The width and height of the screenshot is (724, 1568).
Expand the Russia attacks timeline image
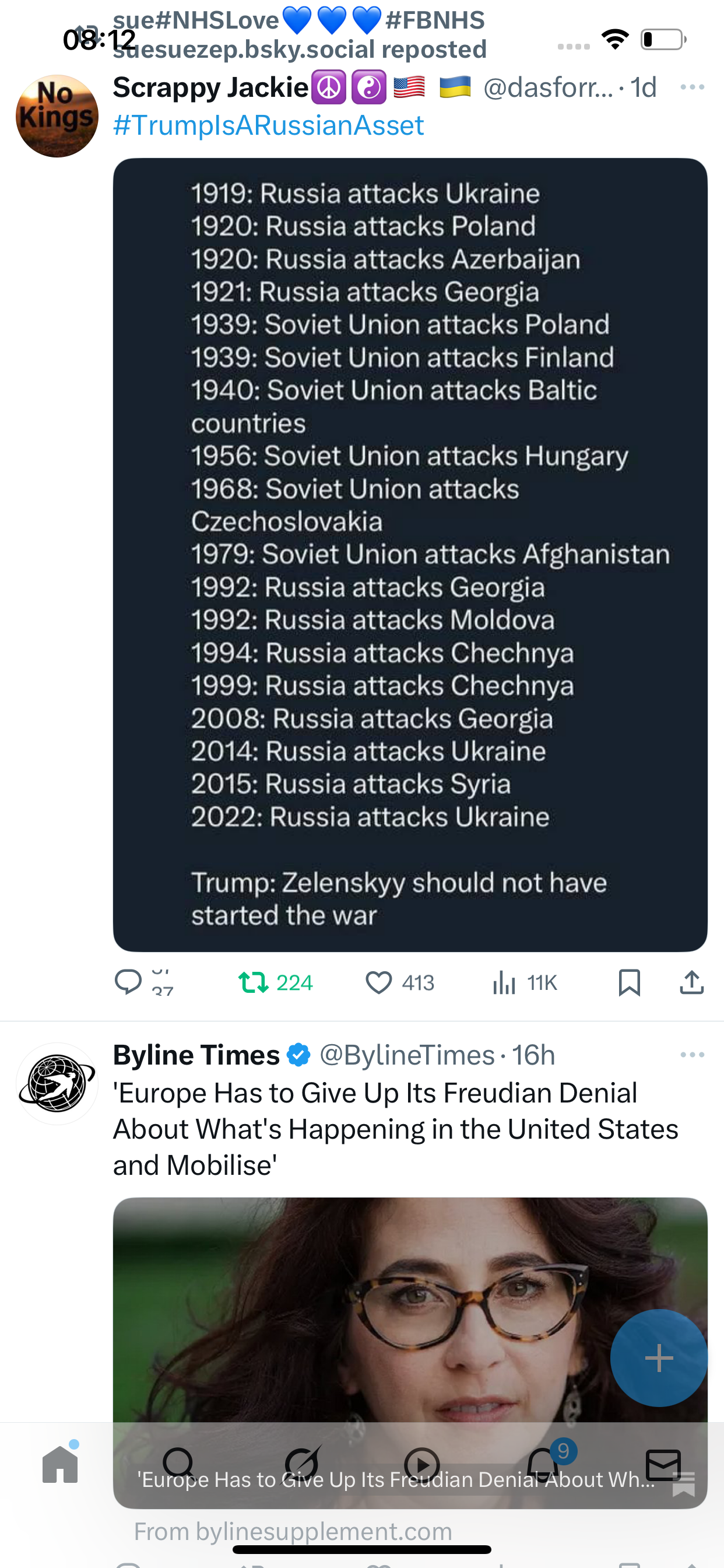pos(410,555)
